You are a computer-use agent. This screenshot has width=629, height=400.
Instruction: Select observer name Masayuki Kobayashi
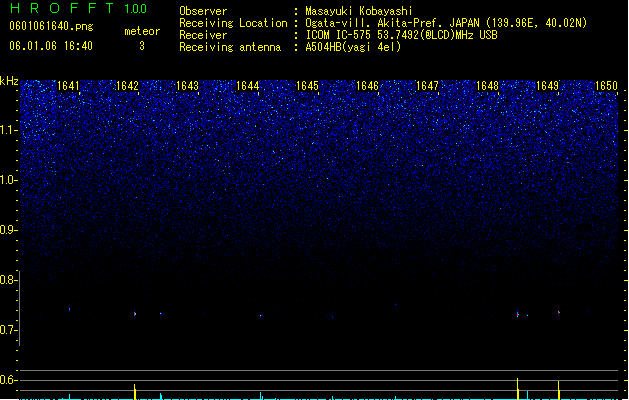359,11
